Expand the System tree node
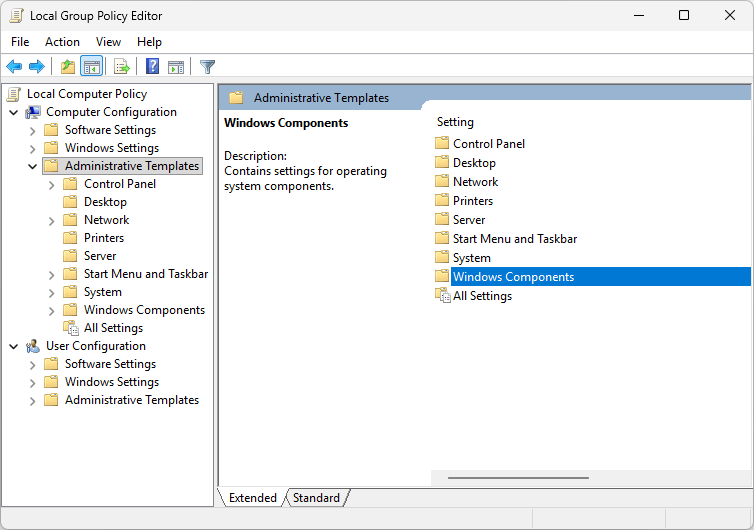 click(x=51, y=293)
